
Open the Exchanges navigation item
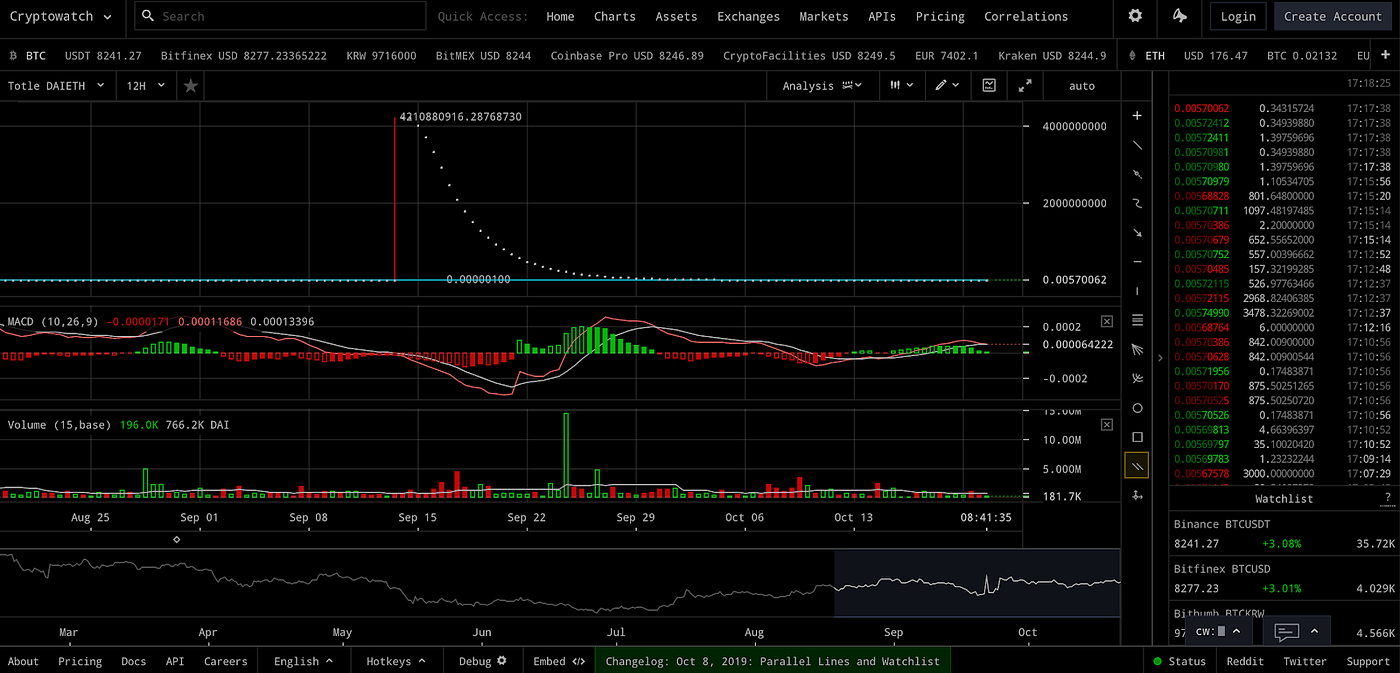[748, 16]
